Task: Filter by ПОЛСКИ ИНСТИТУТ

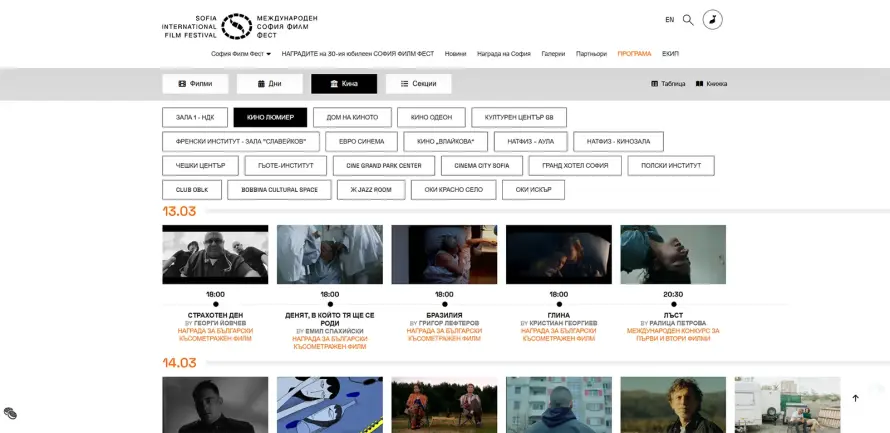Action: point(671,166)
